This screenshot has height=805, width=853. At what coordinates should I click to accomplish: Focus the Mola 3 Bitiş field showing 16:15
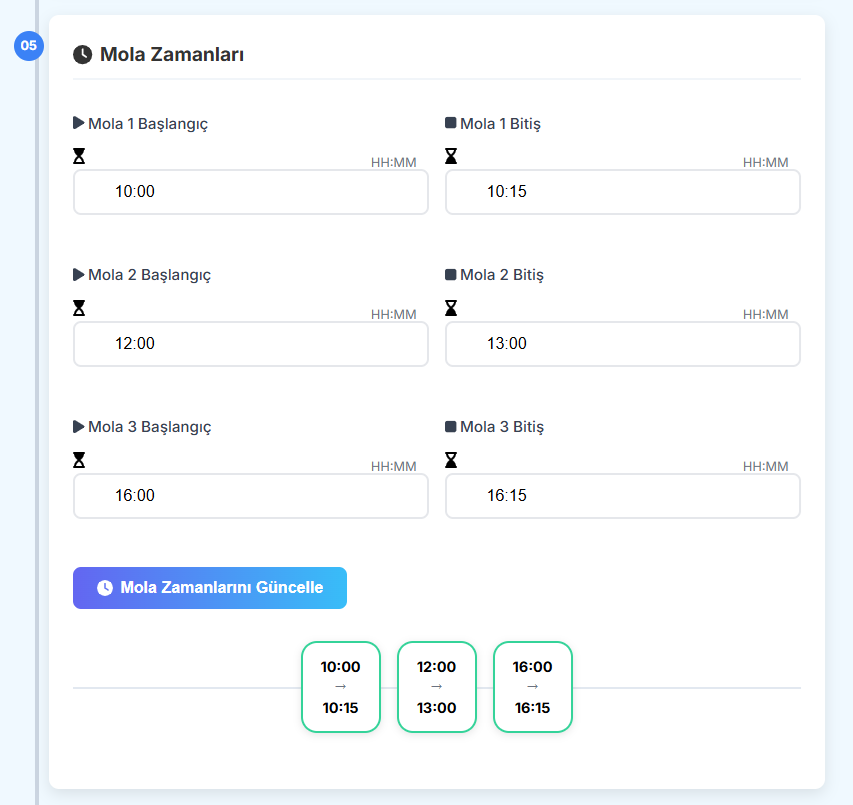click(623, 496)
